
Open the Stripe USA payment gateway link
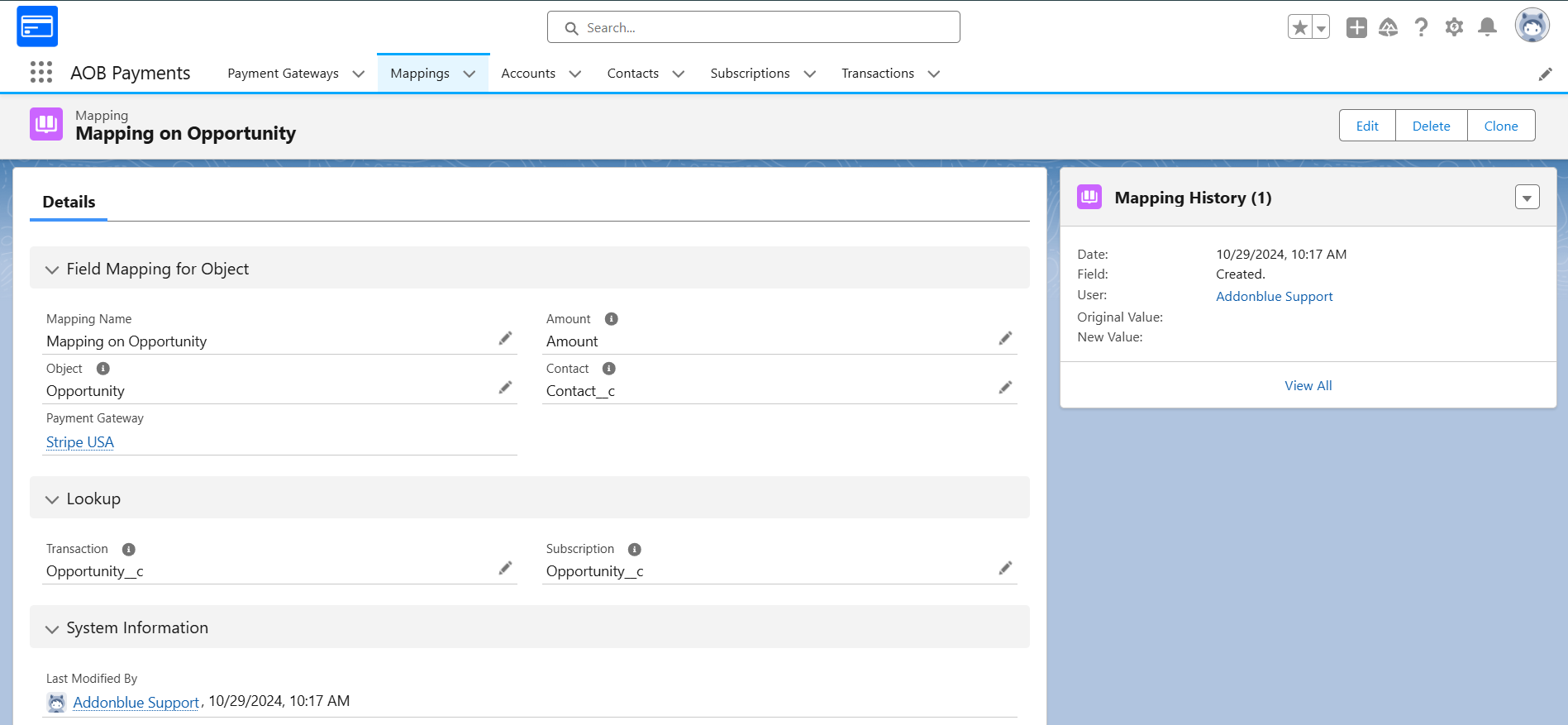(x=80, y=442)
